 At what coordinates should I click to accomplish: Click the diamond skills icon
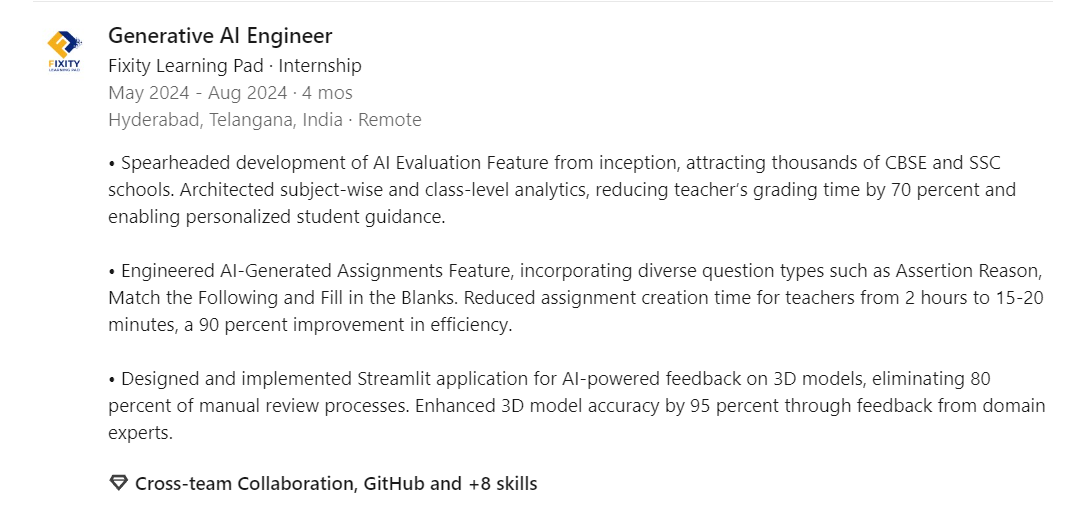118,484
